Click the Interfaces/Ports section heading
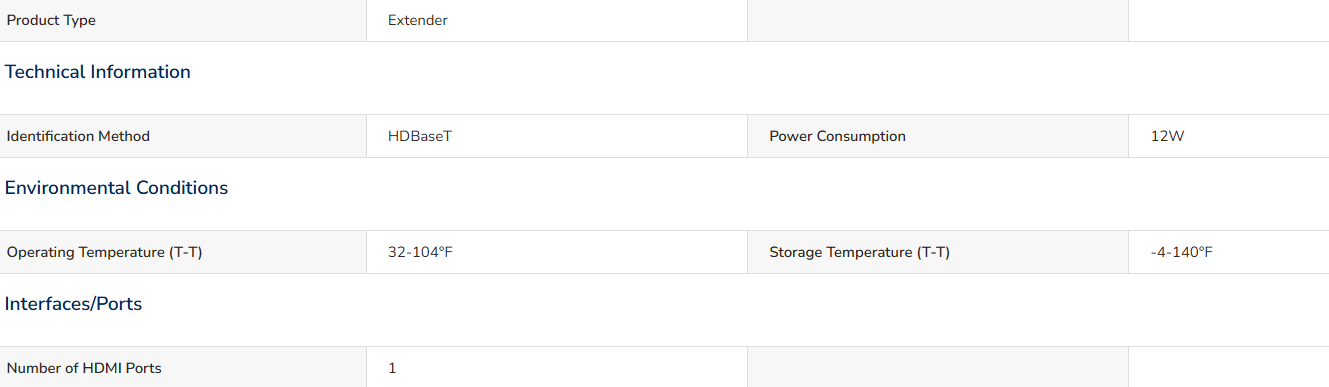Screen dimensions: 1329x387 74,304
